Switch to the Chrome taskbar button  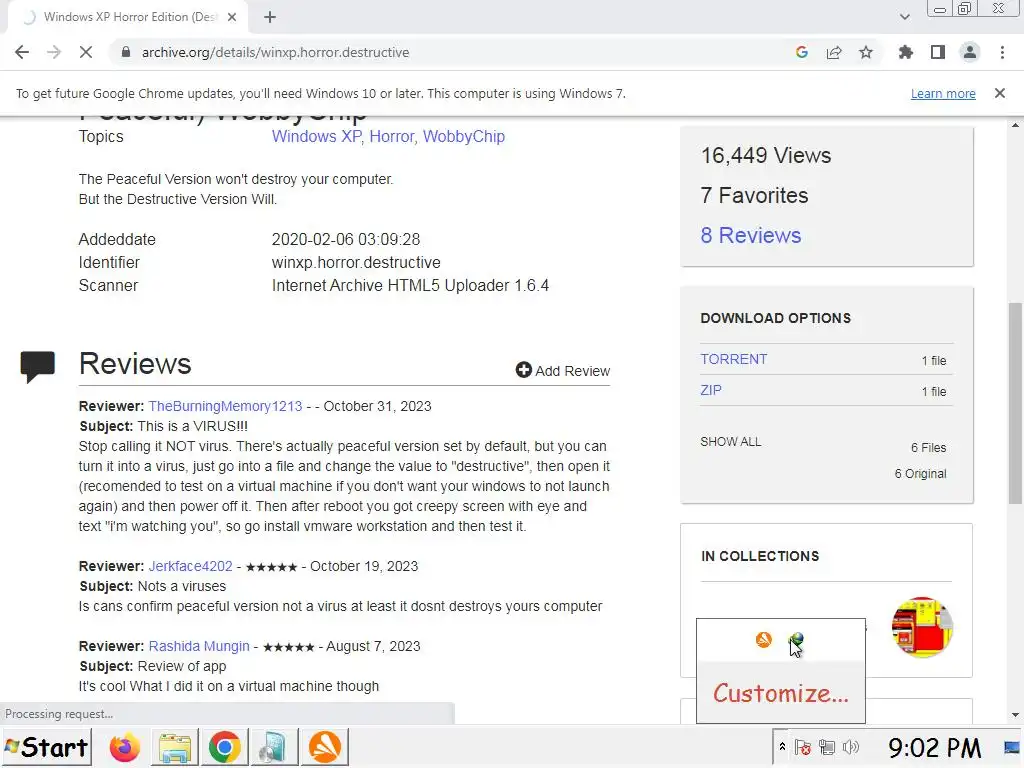(224, 747)
